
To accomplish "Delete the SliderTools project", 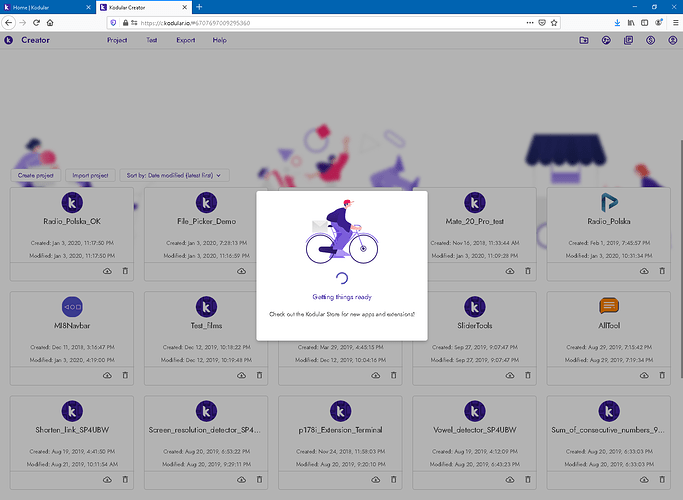I will tap(527, 375).
